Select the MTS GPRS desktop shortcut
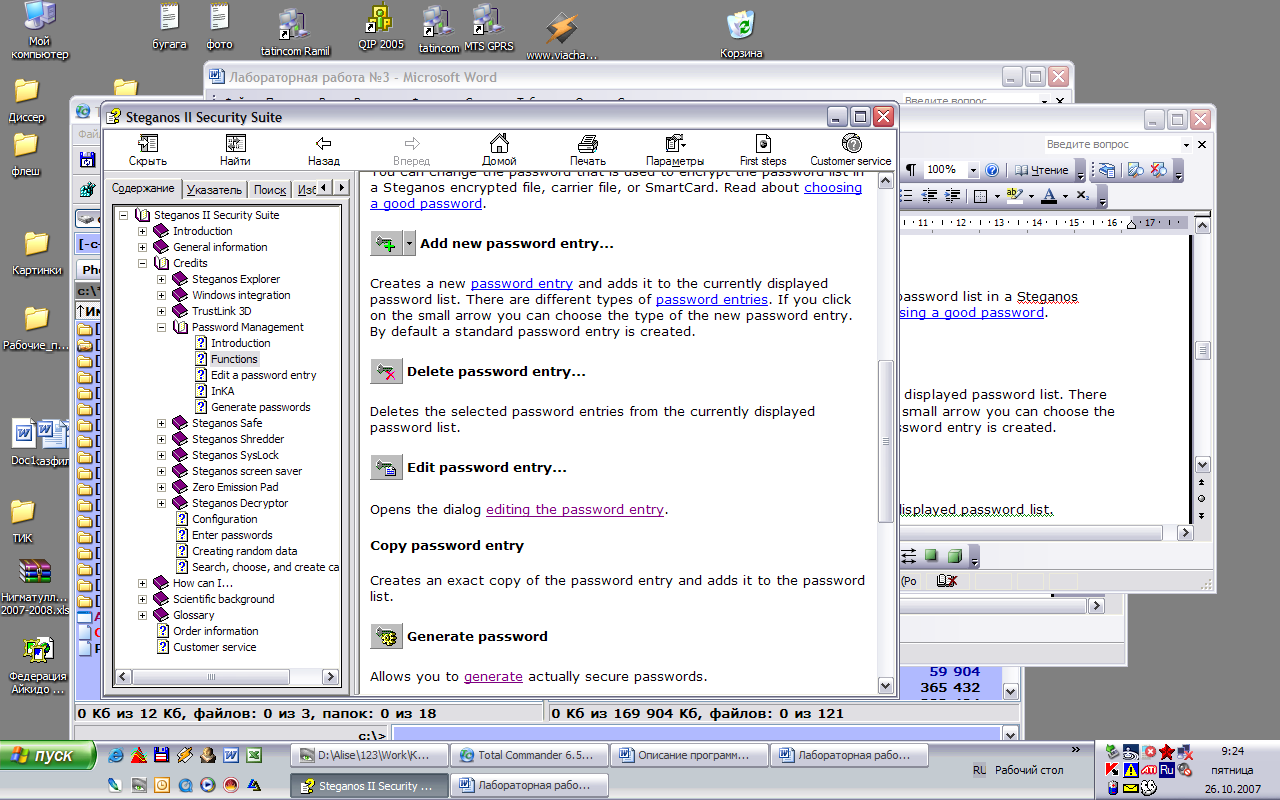The height and width of the screenshot is (800, 1280). [487, 29]
